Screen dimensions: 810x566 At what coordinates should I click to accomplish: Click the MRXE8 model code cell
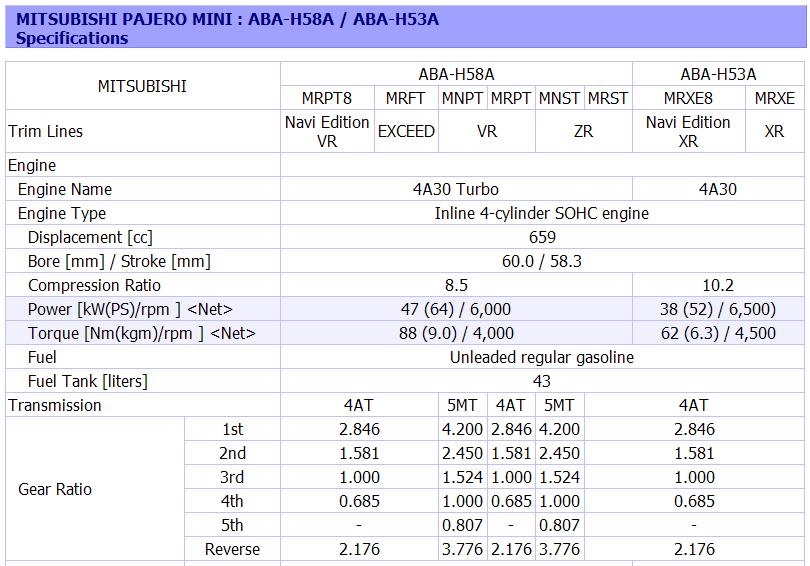pyautogui.click(x=688, y=98)
